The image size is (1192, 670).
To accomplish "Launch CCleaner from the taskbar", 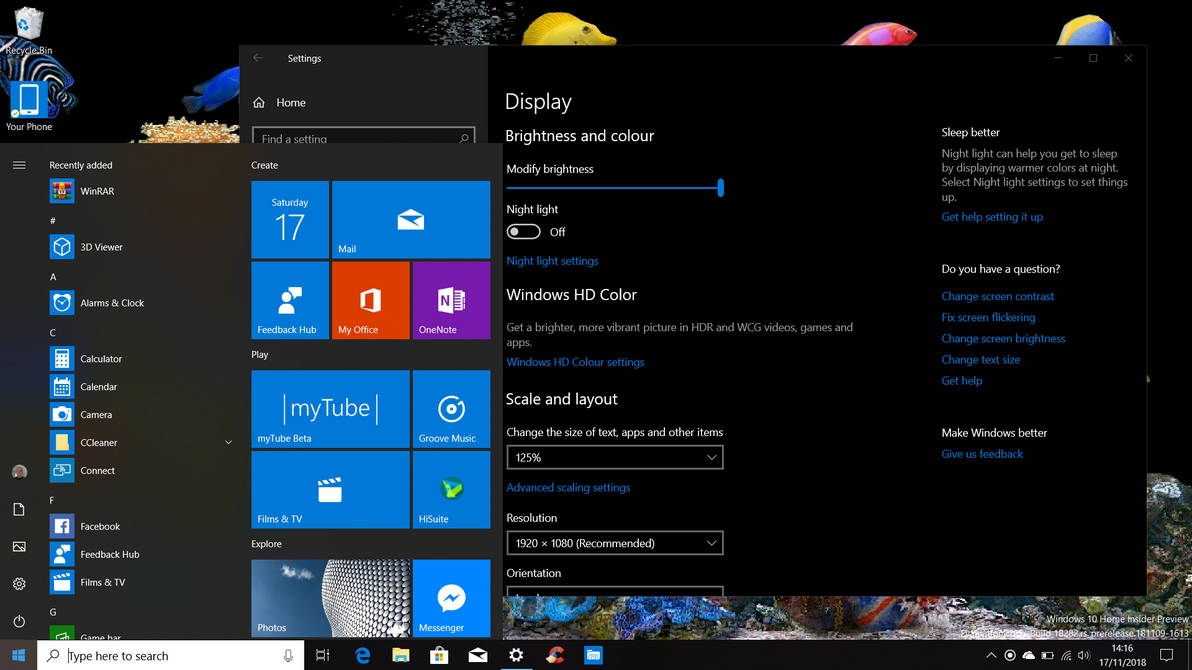I will coord(555,655).
